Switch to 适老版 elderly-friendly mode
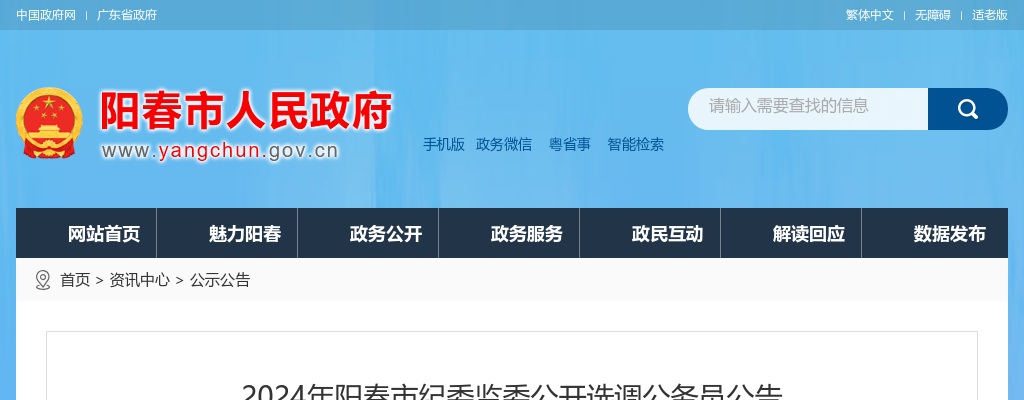Image resolution: width=1024 pixels, height=400 pixels. pyautogui.click(x=989, y=15)
